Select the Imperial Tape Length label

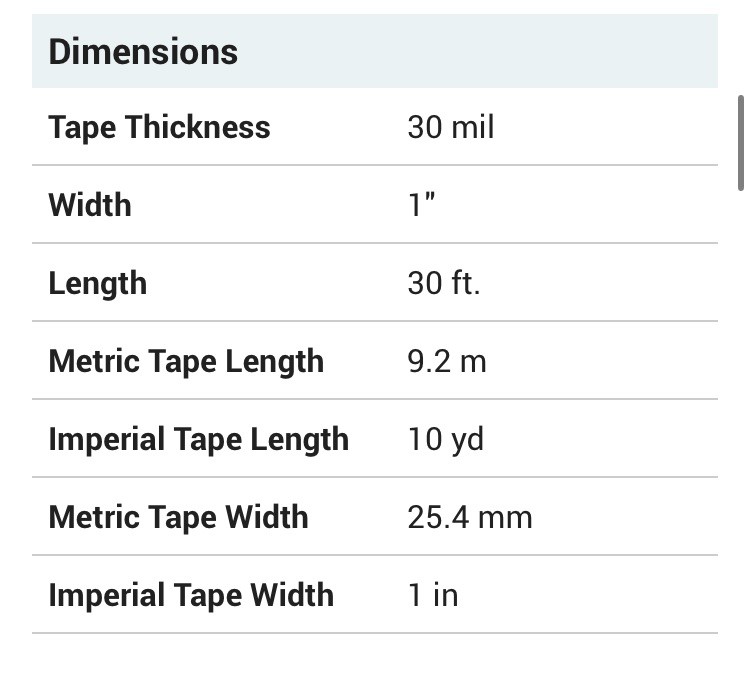point(198,439)
